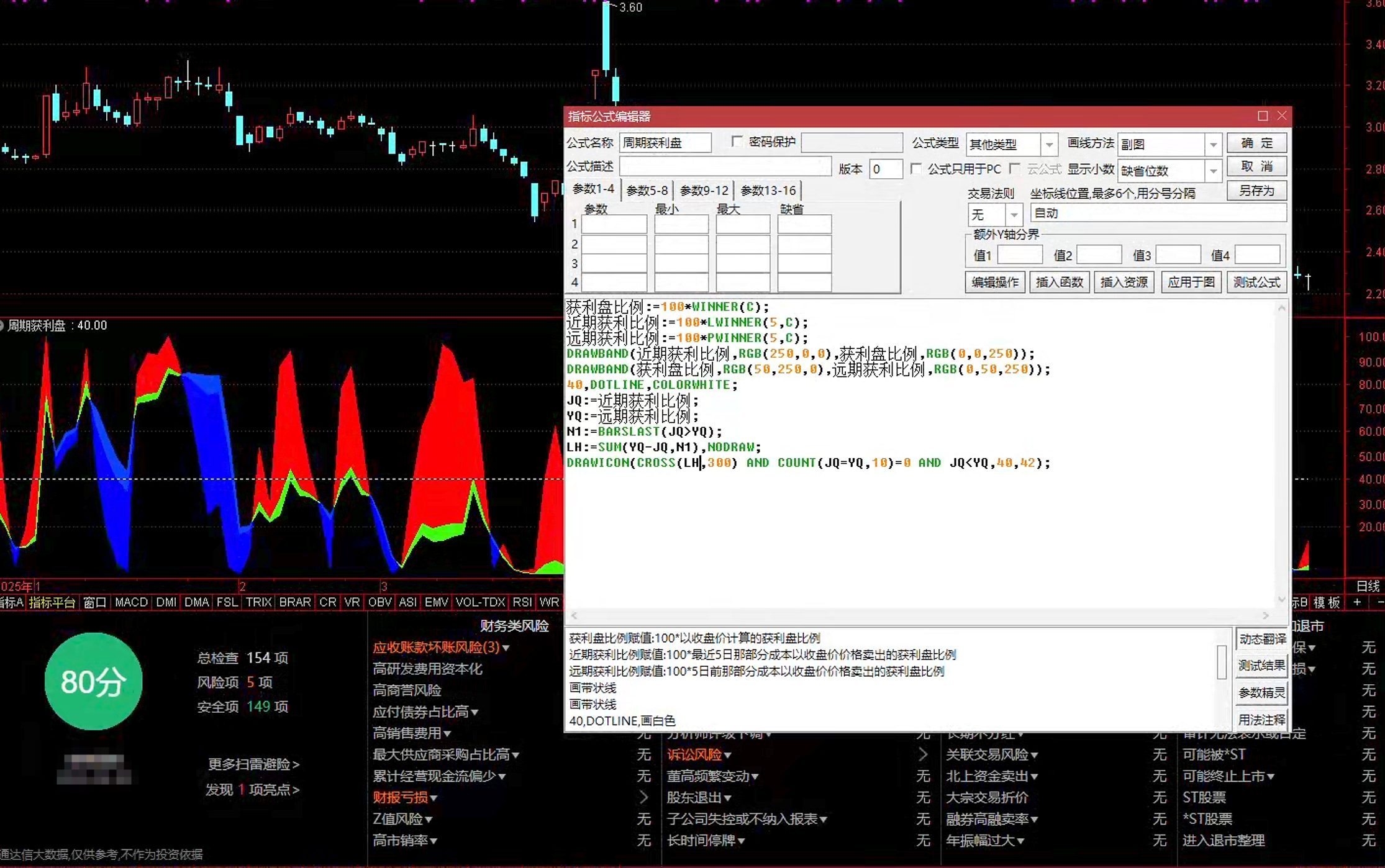Expand 财报亏损 risk item
This screenshot has width=1385, height=868.
434,798
